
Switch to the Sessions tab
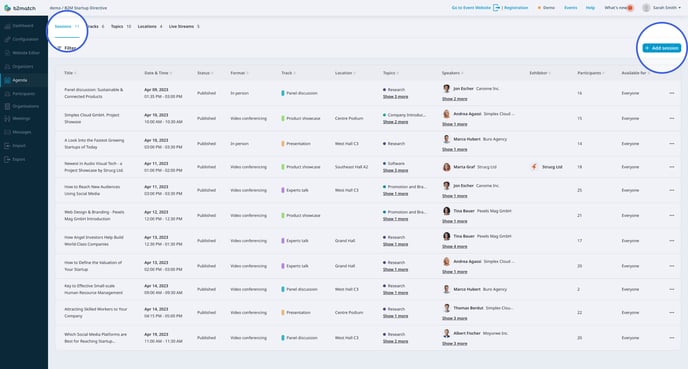point(67,26)
